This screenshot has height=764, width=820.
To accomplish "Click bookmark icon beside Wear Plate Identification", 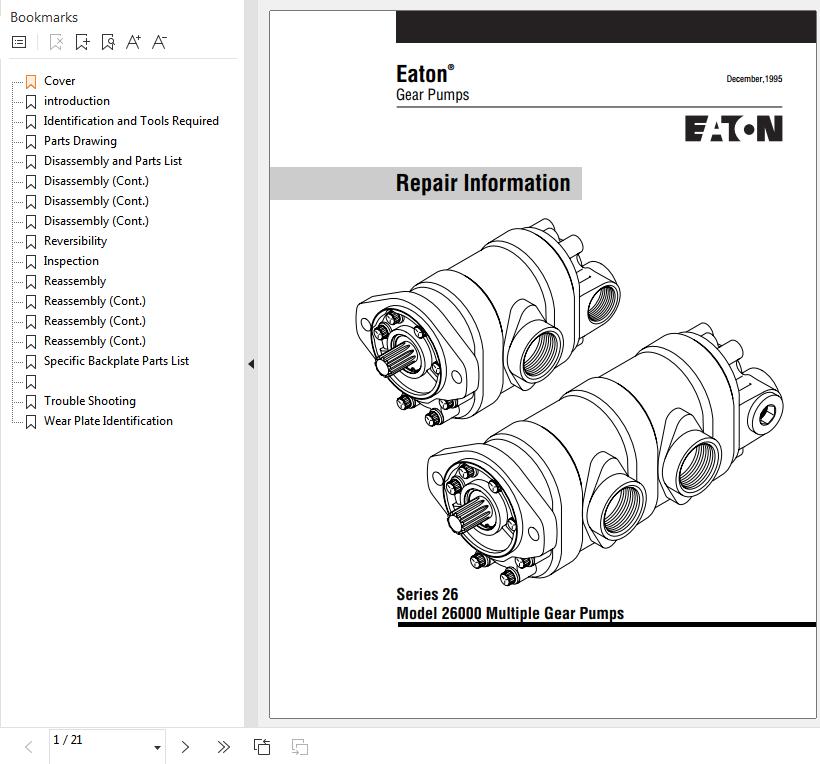I will click(31, 421).
